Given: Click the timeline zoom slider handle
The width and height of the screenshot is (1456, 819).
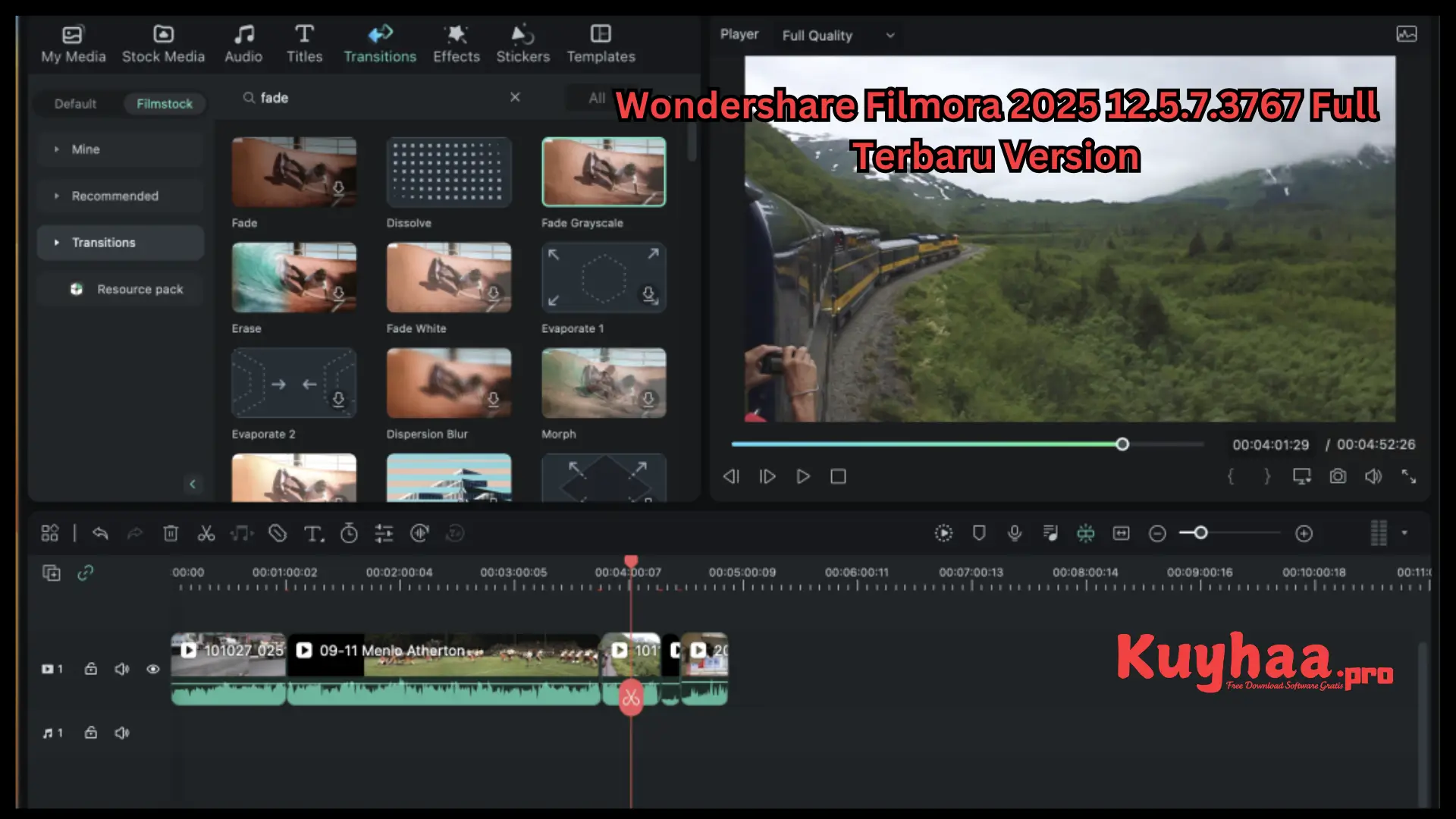Looking at the screenshot, I should coord(1200,533).
